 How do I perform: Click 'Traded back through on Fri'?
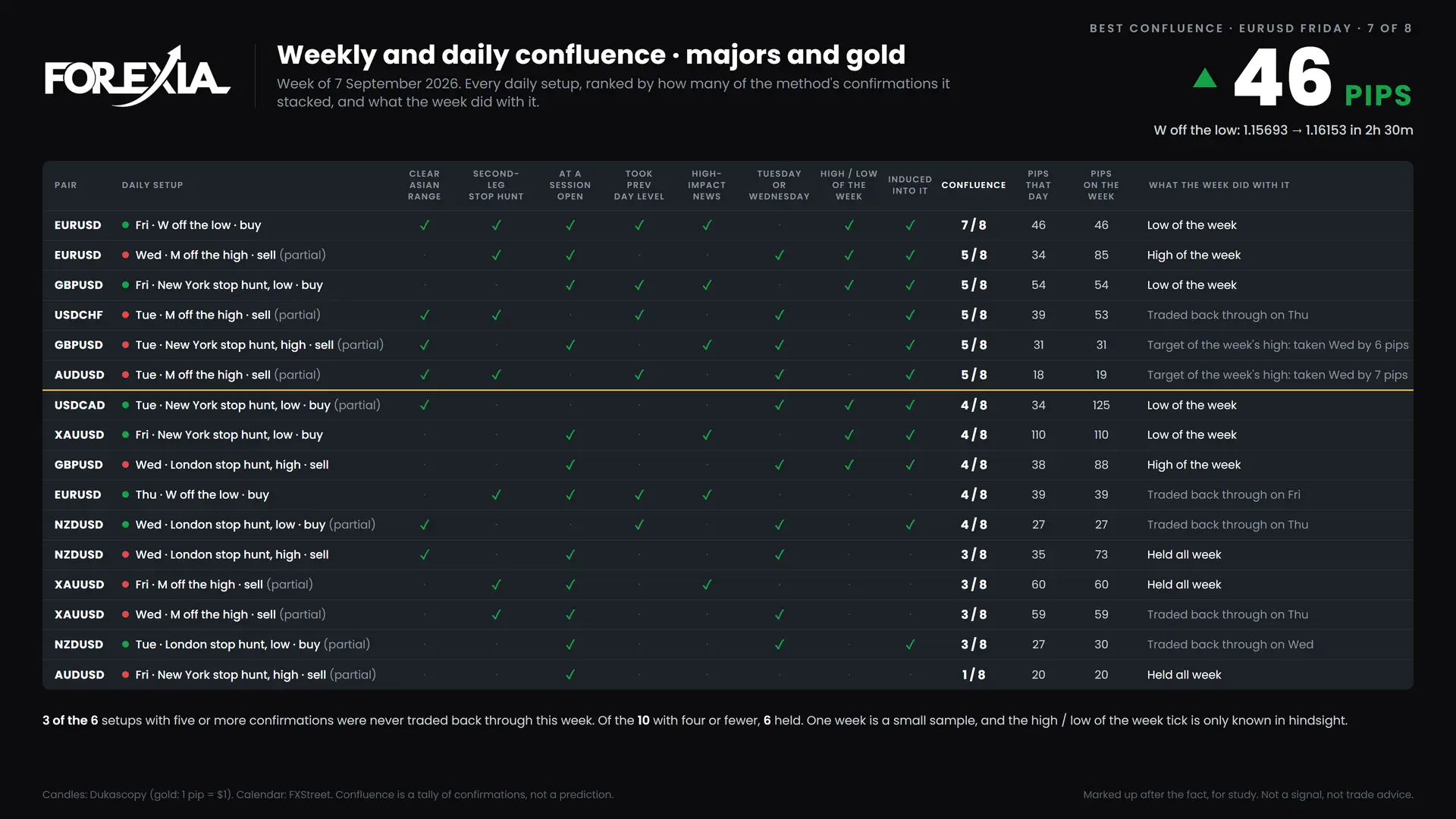tap(1223, 494)
